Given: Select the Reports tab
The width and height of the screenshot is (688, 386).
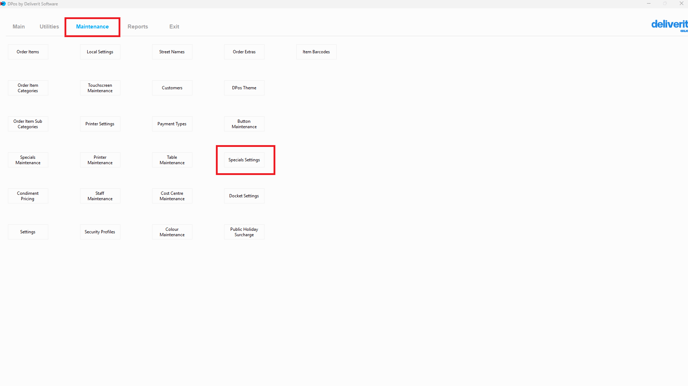Looking at the screenshot, I should click(x=138, y=27).
